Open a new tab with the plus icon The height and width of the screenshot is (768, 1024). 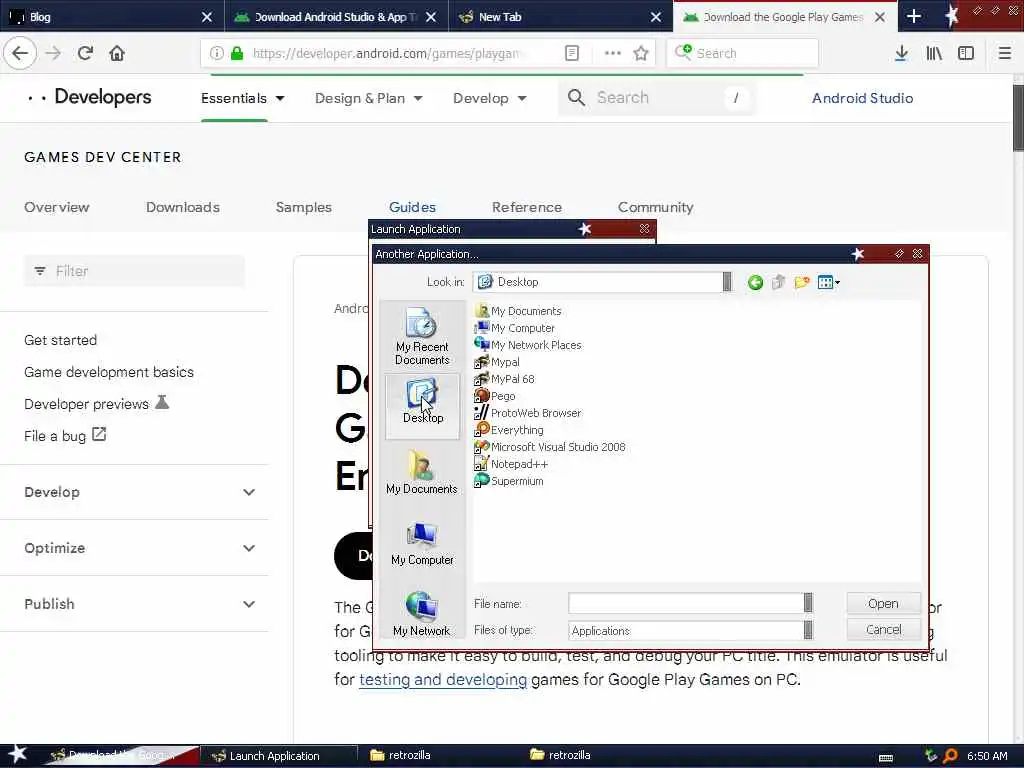pos(914,16)
